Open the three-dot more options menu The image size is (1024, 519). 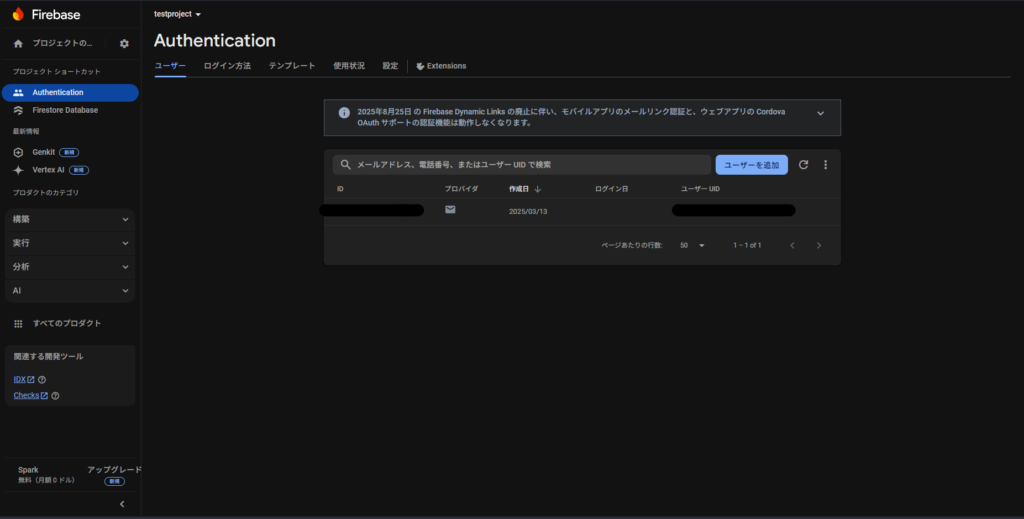(x=825, y=165)
